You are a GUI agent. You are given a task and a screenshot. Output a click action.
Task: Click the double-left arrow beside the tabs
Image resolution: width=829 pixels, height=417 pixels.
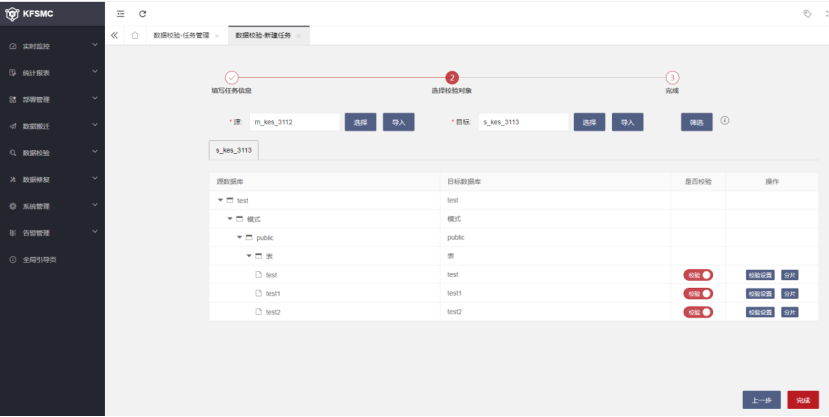point(114,35)
